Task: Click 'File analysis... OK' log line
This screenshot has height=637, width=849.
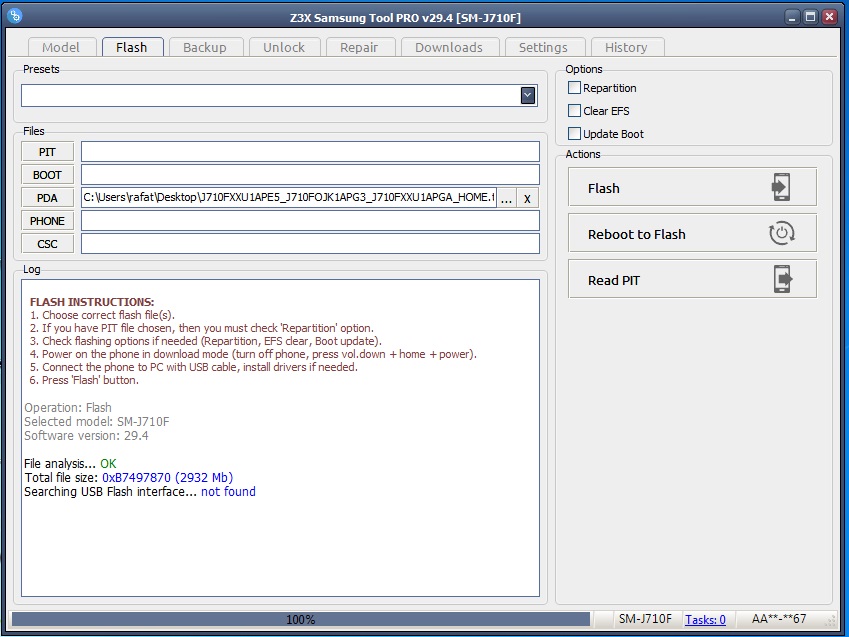Action: pyautogui.click(x=70, y=464)
